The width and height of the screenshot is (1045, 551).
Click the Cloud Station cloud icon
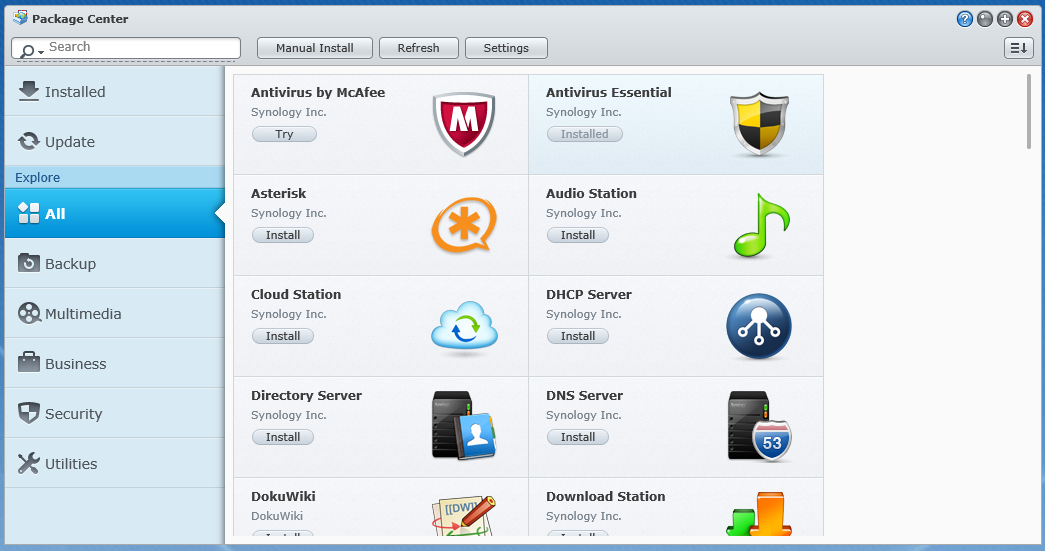coord(465,326)
